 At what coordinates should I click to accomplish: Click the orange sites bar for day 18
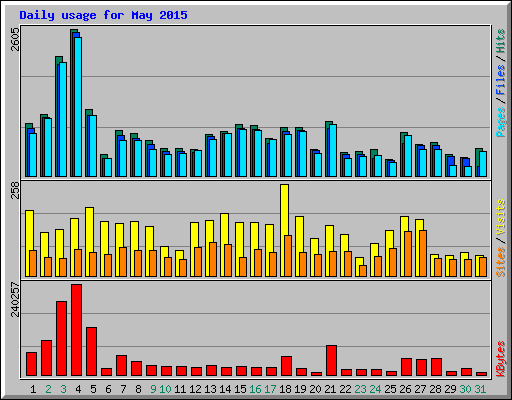coord(288,256)
